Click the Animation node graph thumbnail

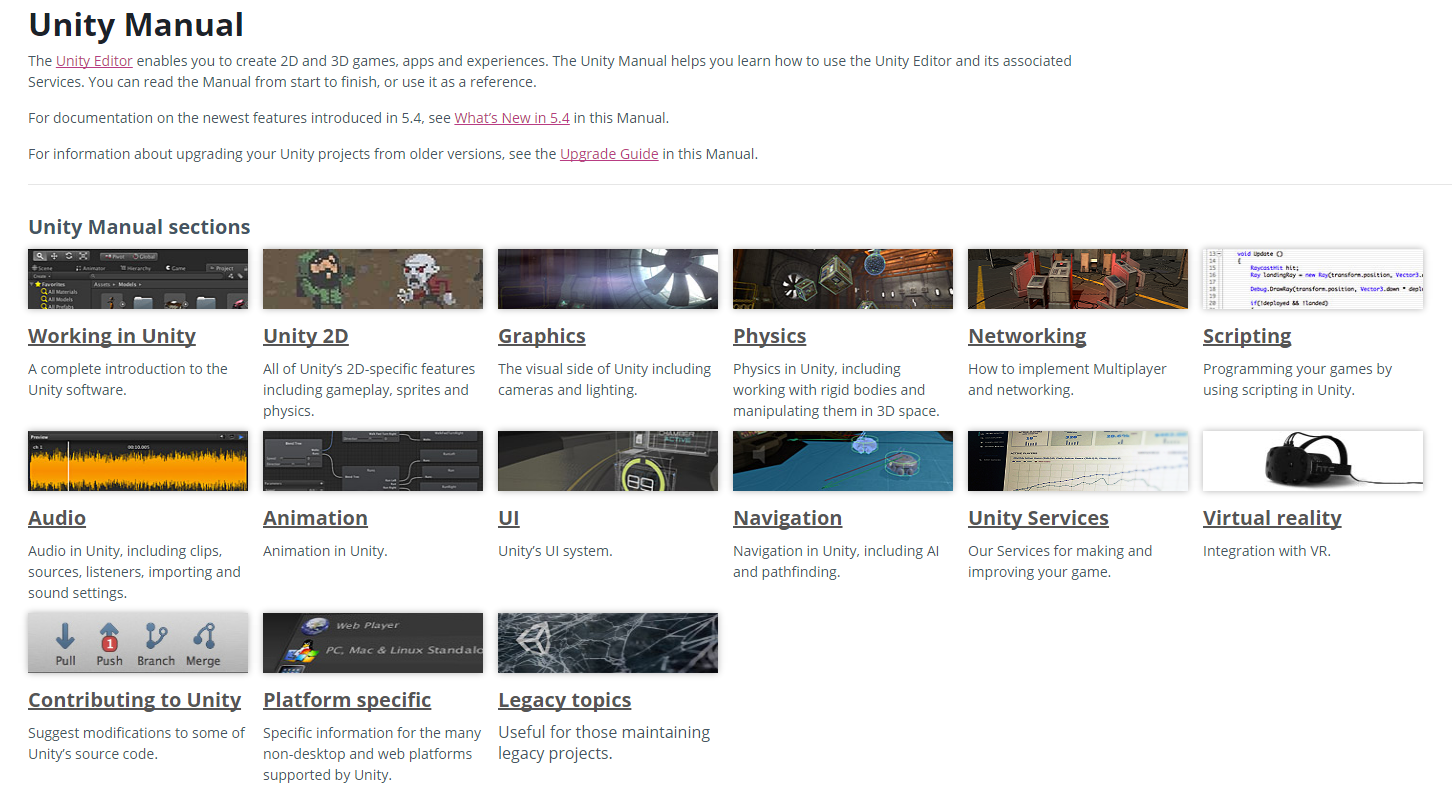pos(372,460)
